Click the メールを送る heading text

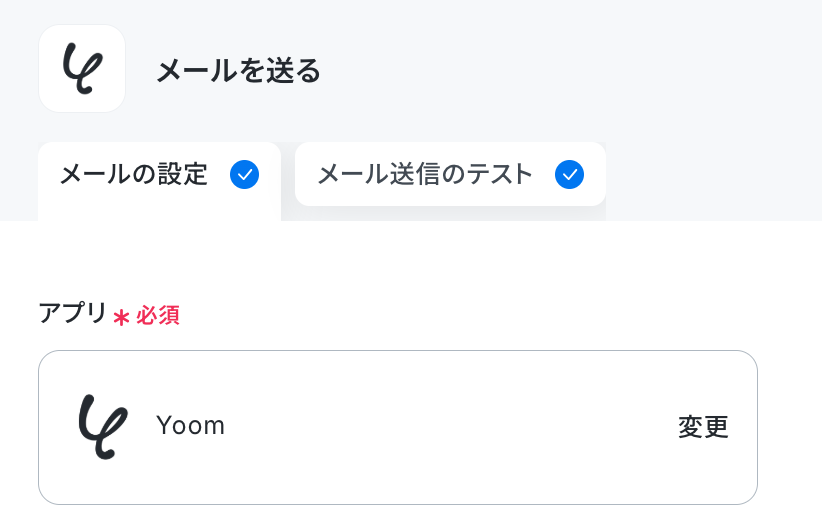coord(239,70)
